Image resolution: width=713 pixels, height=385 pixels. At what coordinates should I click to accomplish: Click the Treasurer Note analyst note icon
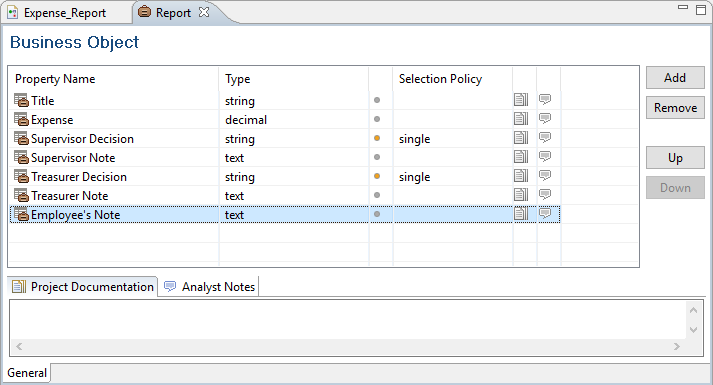tap(545, 195)
